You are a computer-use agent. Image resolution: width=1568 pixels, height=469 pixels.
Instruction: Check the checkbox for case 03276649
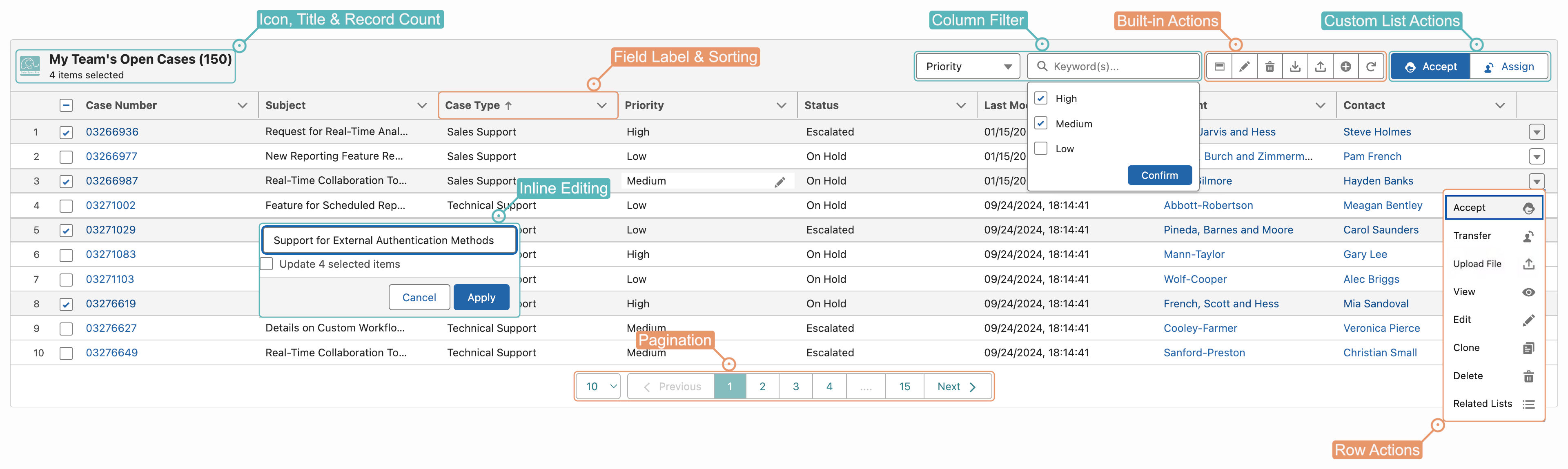[66, 353]
